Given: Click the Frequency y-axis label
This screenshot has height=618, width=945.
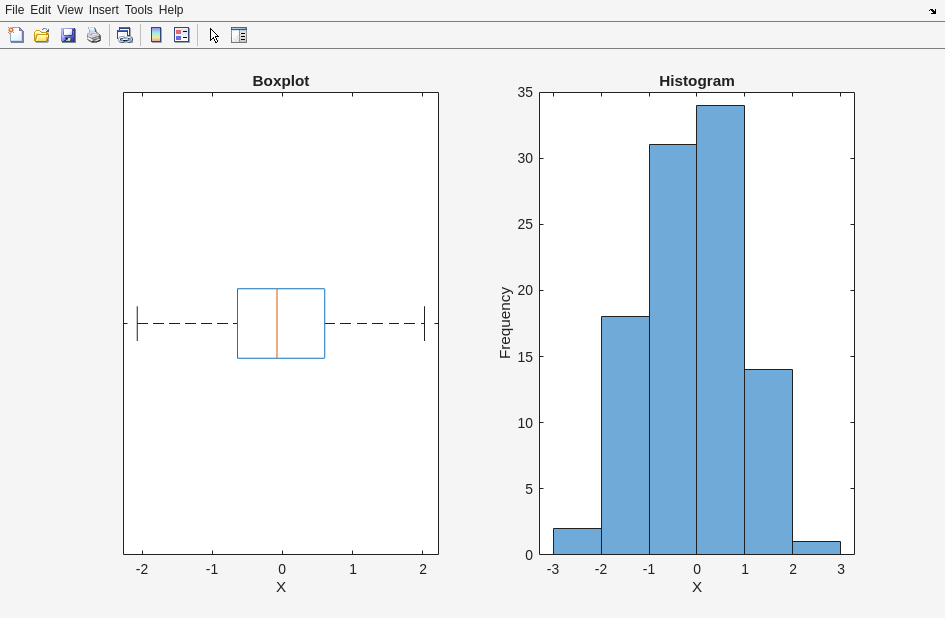Looking at the screenshot, I should point(505,322).
